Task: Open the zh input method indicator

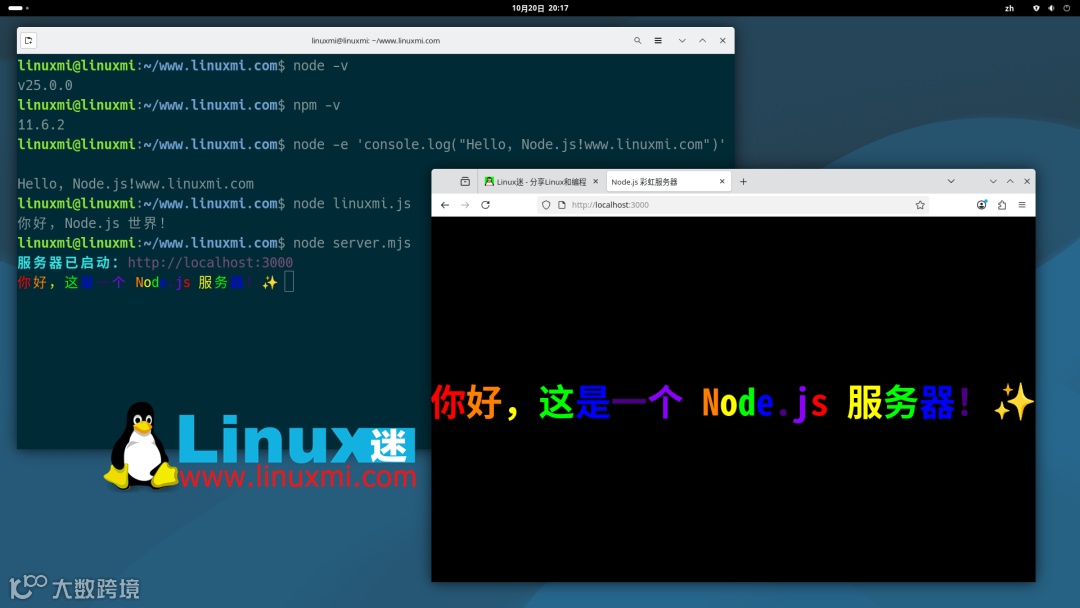Action: (x=1009, y=8)
